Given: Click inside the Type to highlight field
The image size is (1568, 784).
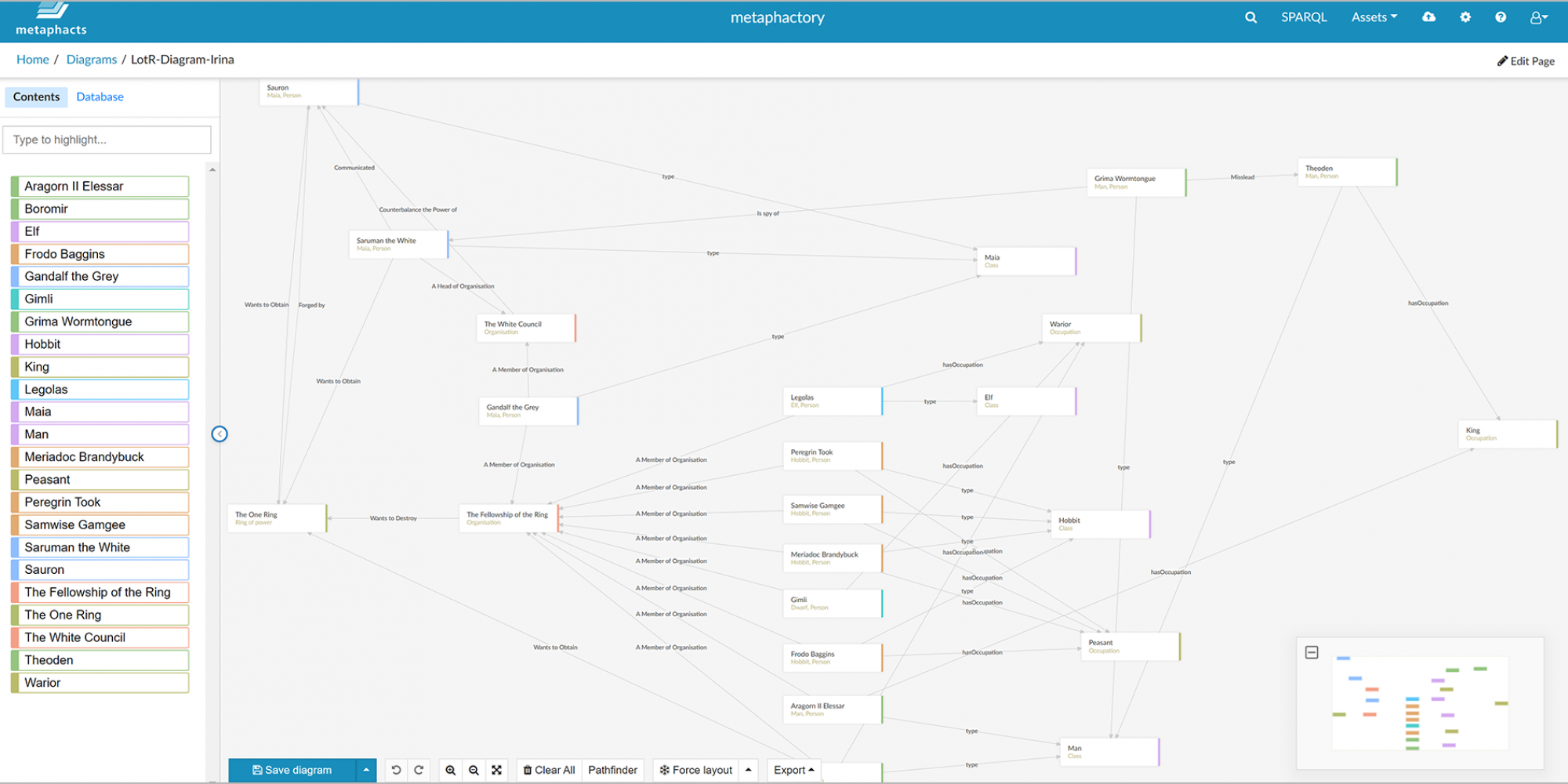Looking at the screenshot, I should 107,140.
